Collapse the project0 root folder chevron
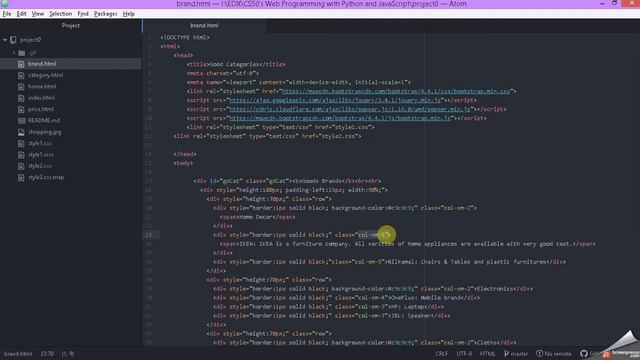 pos(5,40)
